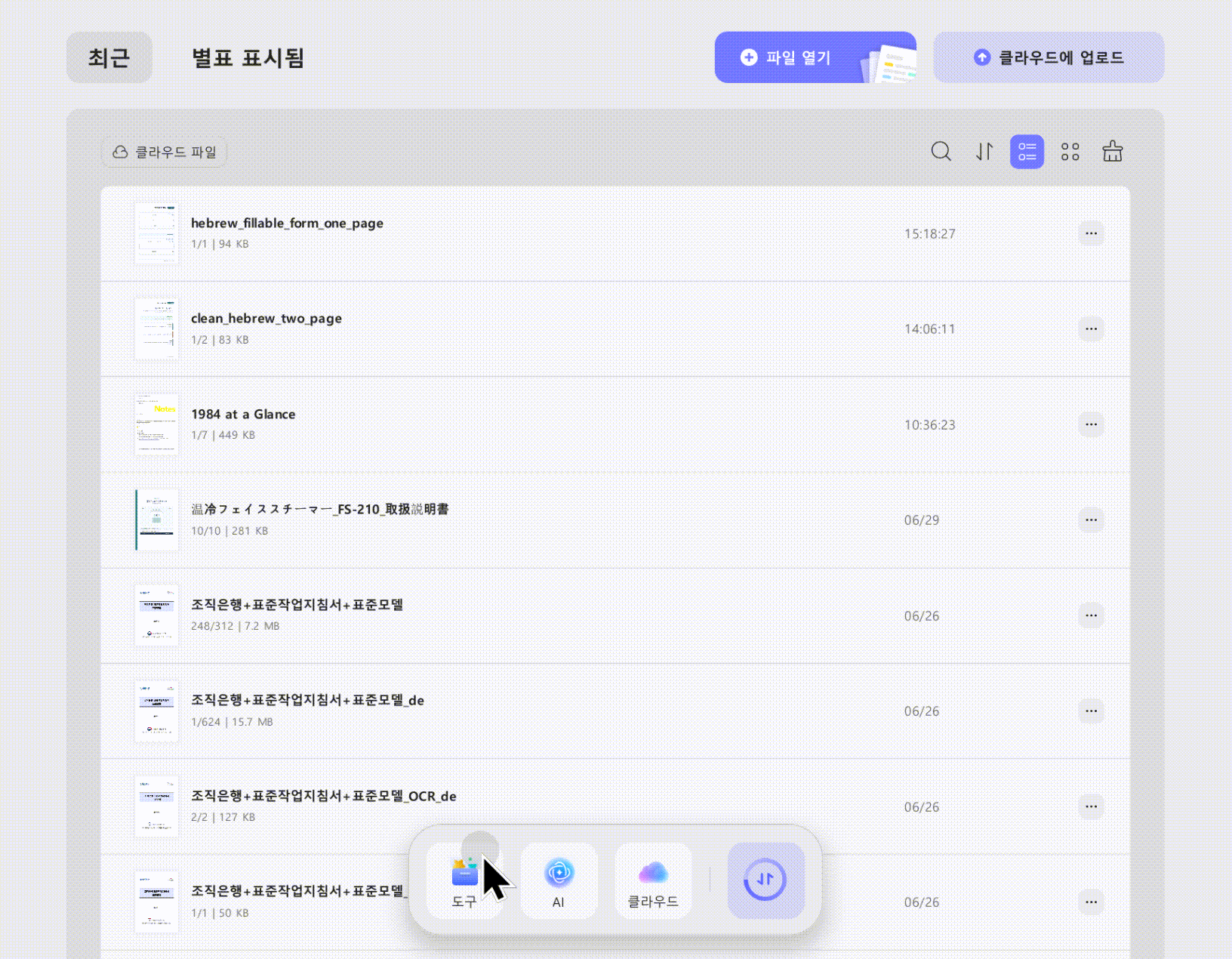This screenshot has height=959, width=1232.
Task: Click the convert arrows circular icon
Action: [x=765, y=880]
